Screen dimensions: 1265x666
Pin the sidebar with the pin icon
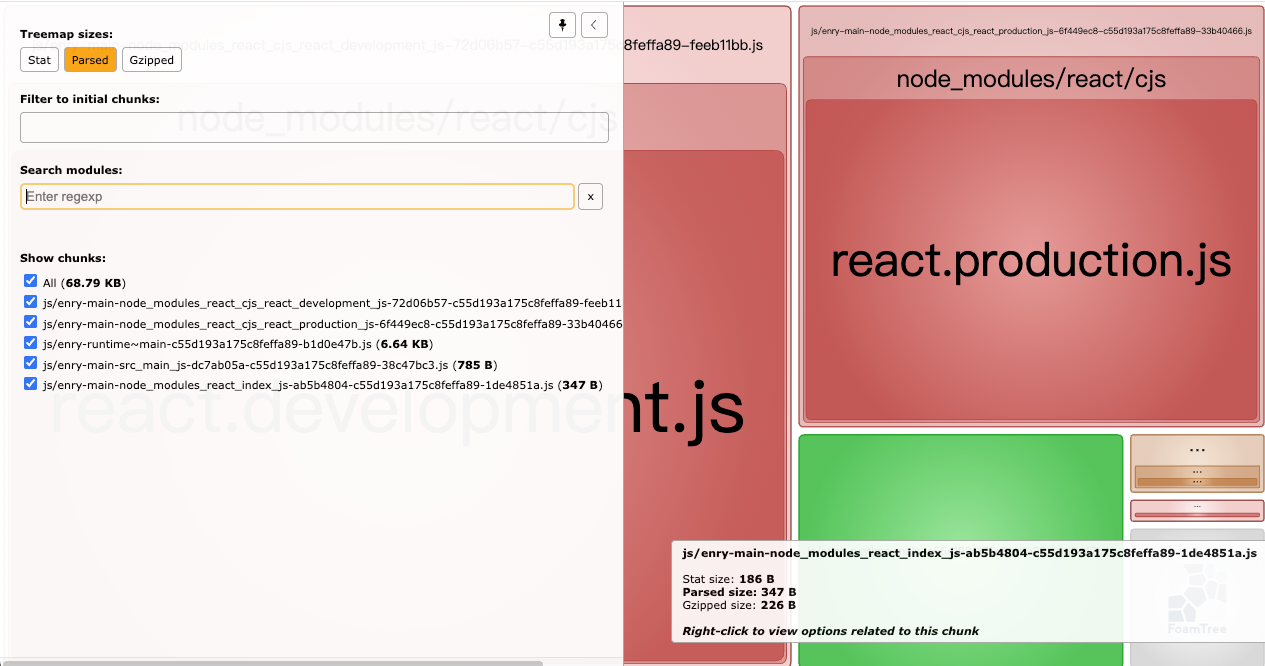coord(562,25)
